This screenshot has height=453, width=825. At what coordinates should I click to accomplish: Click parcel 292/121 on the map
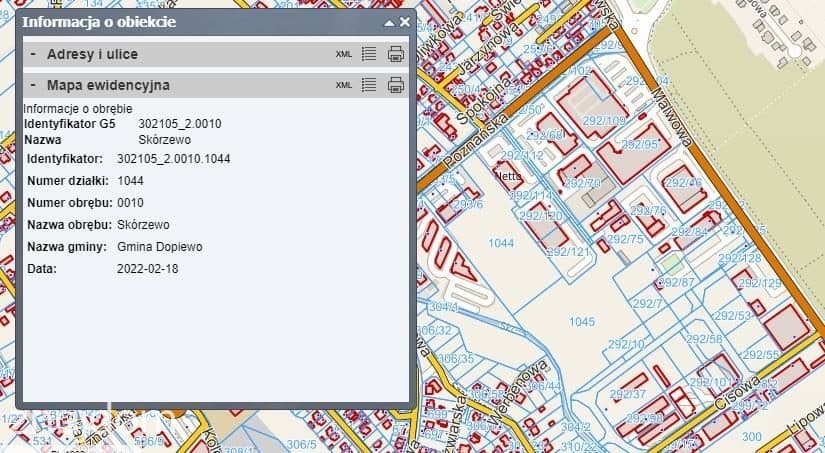click(x=568, y=251)
